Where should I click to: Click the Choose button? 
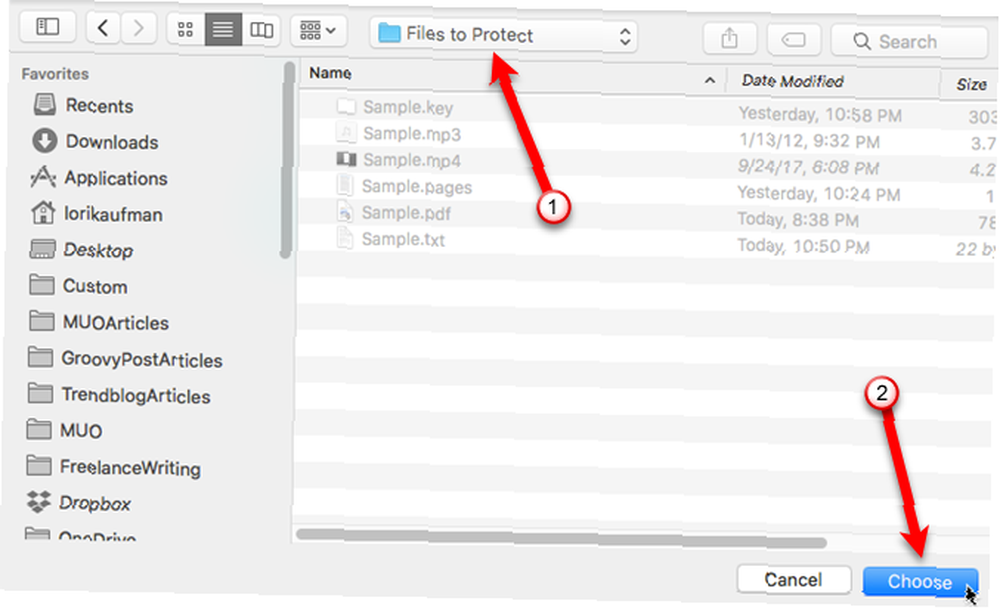[920, 581]
